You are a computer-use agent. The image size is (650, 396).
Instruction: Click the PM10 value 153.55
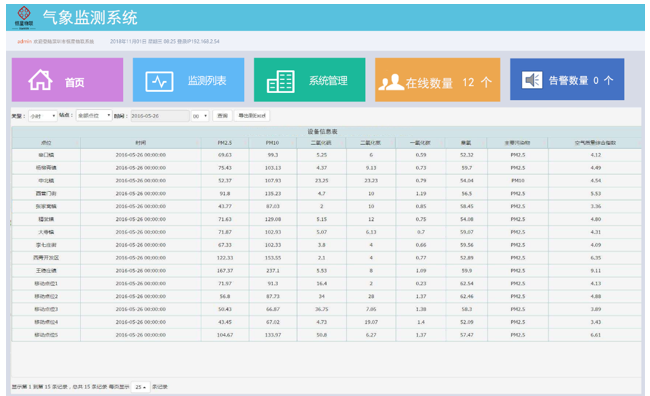272,258
